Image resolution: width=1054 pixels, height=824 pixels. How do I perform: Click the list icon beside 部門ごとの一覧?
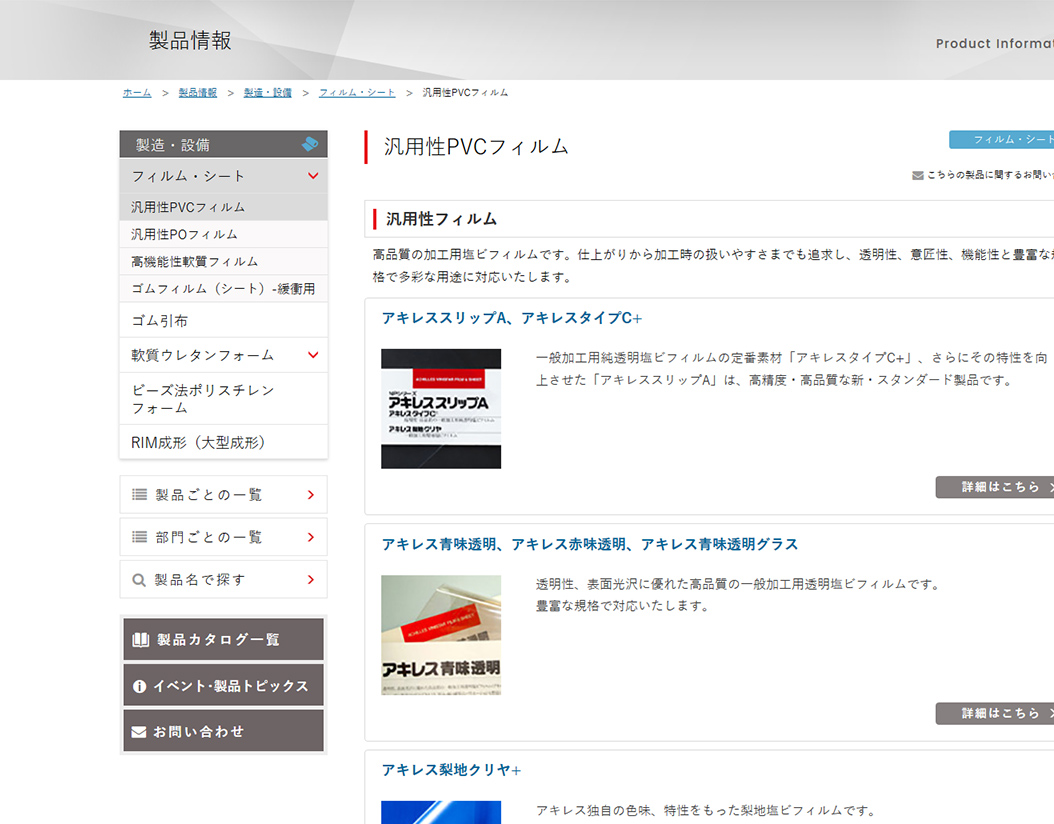coord(139,537)
